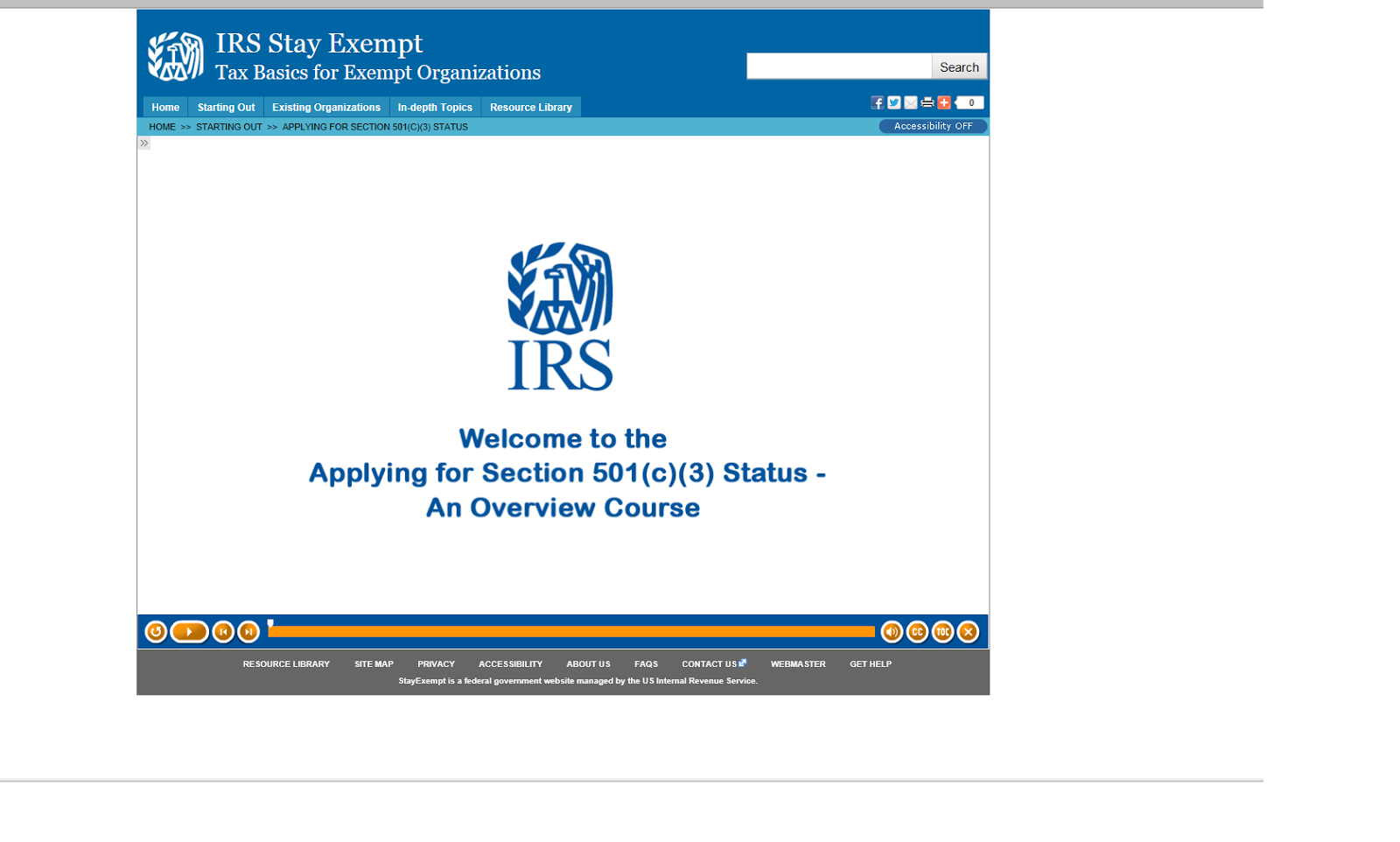The width and height of the screenshot is (1400, 842).
Task: Close the course player with the X button
Action: click(968, 631)
